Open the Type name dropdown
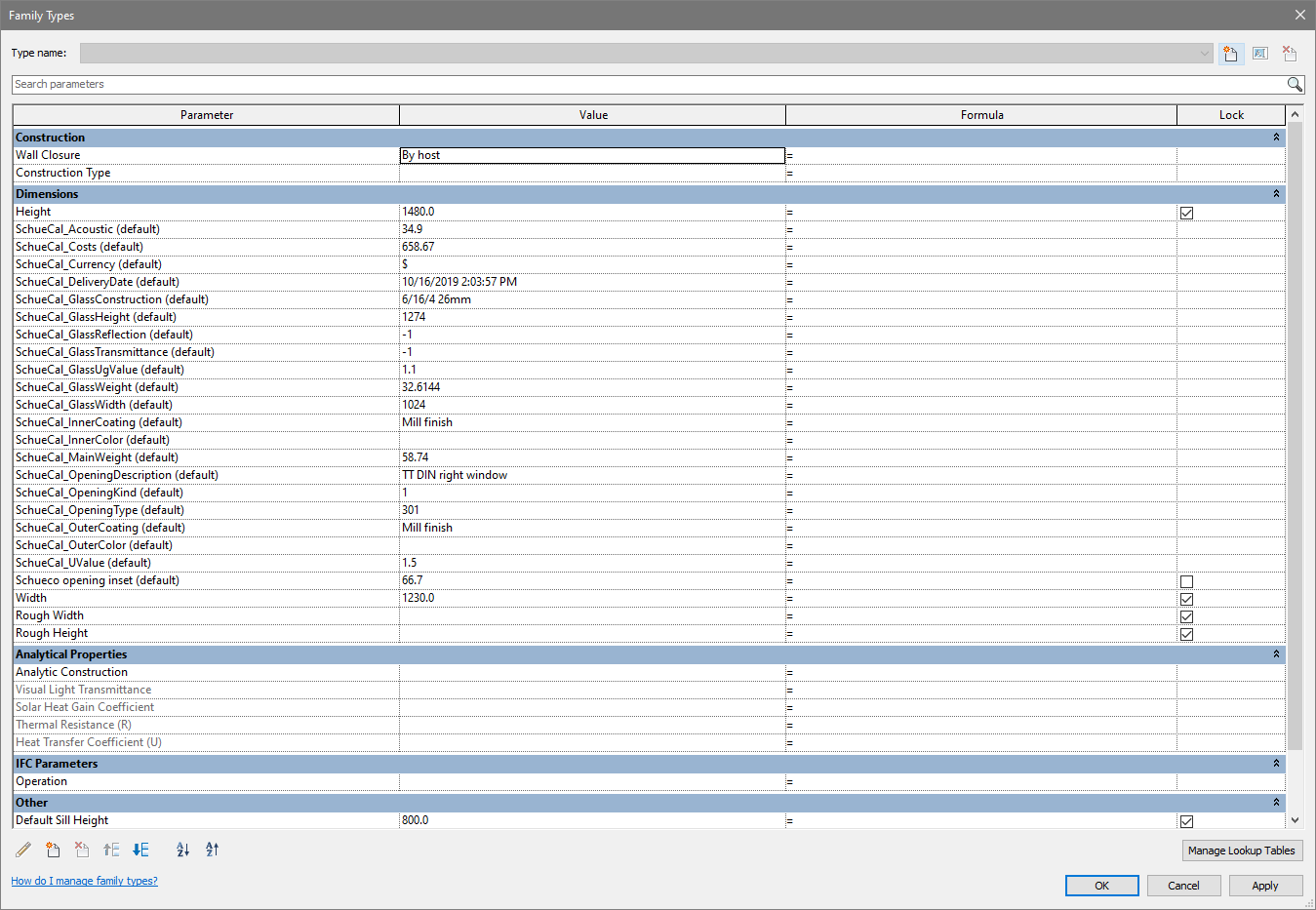 (1204, 54)
